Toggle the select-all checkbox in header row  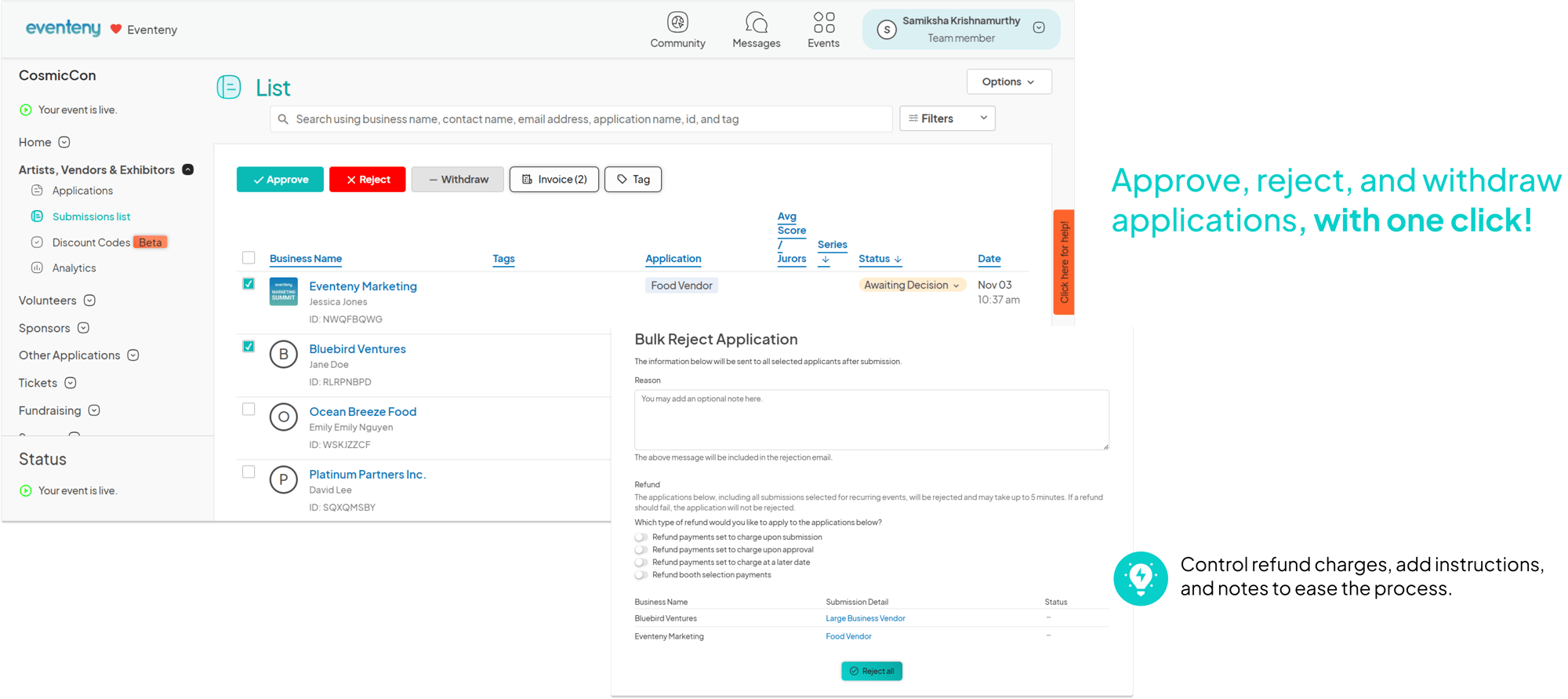click(249, 257)
